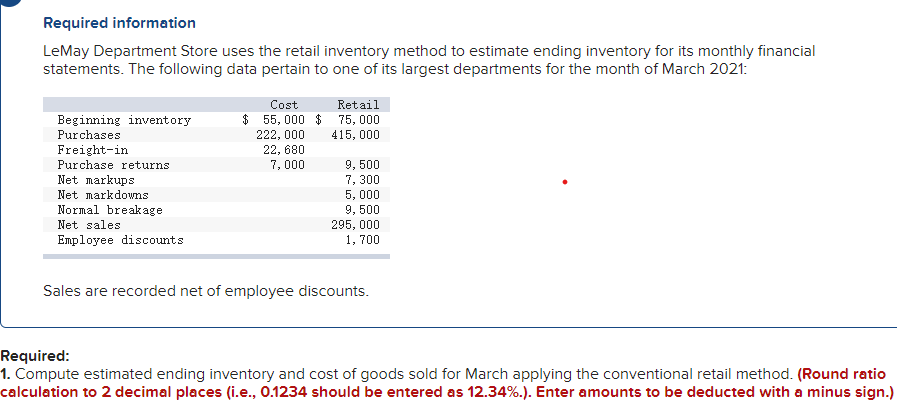Select the 'Purchase returns' row label

point(113,165)
